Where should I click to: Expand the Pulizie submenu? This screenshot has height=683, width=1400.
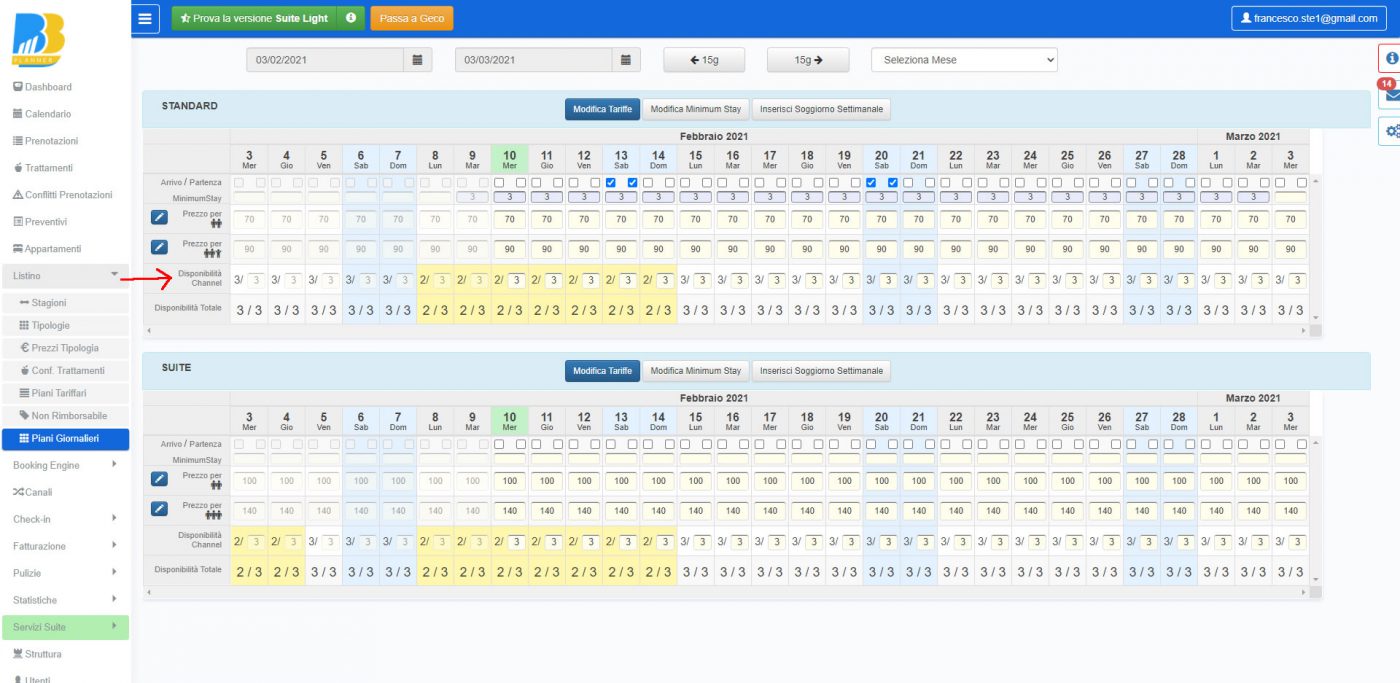65,573
